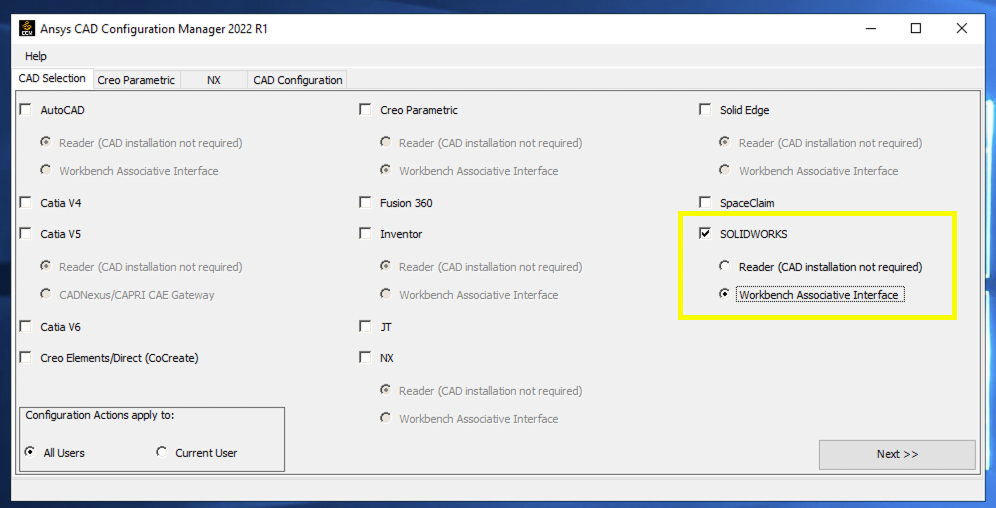The width and height of the screenshot is (996, 508).
Task: Select Creo Parametric Workbench Associative Interface radio
Action: point(385,170)
